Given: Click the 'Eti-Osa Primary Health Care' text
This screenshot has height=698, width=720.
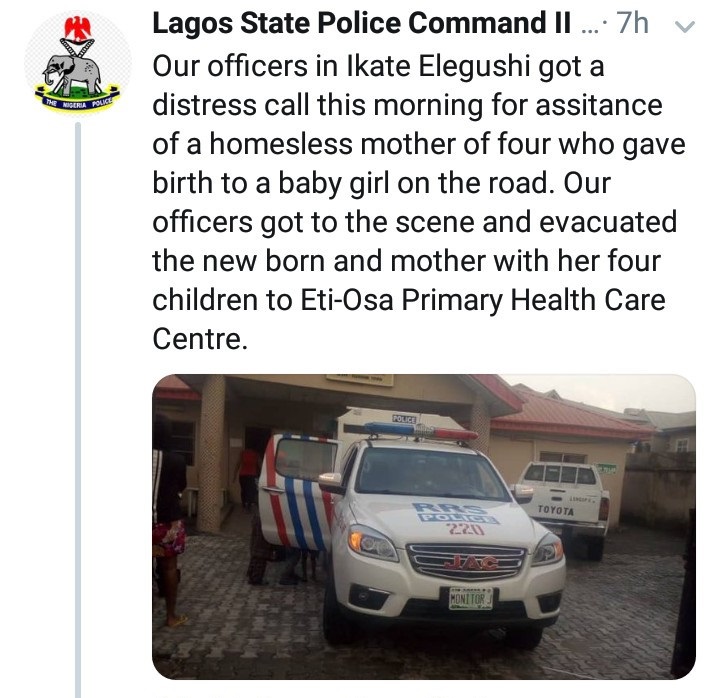Looking at the screenshot, I should coord(422,300).
